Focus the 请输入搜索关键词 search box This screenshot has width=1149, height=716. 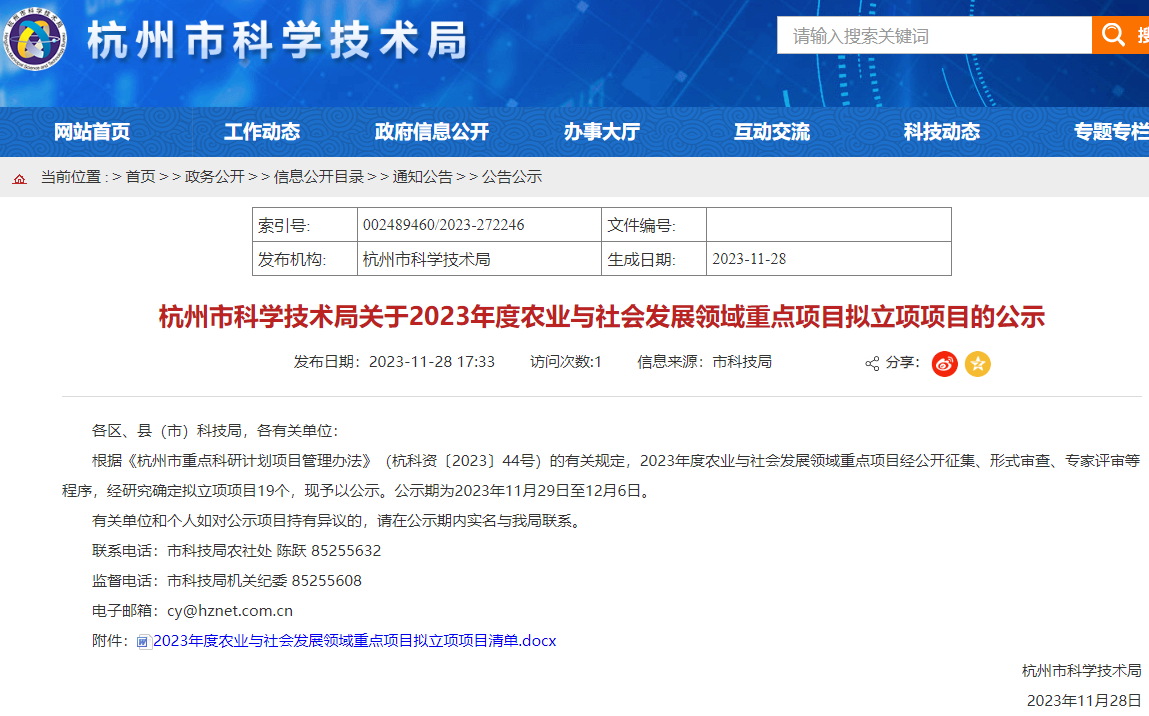click(x=934, y=36)
